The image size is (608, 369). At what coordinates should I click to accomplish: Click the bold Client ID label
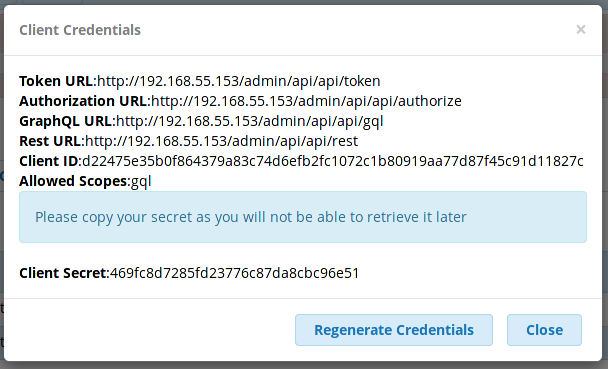[49, 161]
